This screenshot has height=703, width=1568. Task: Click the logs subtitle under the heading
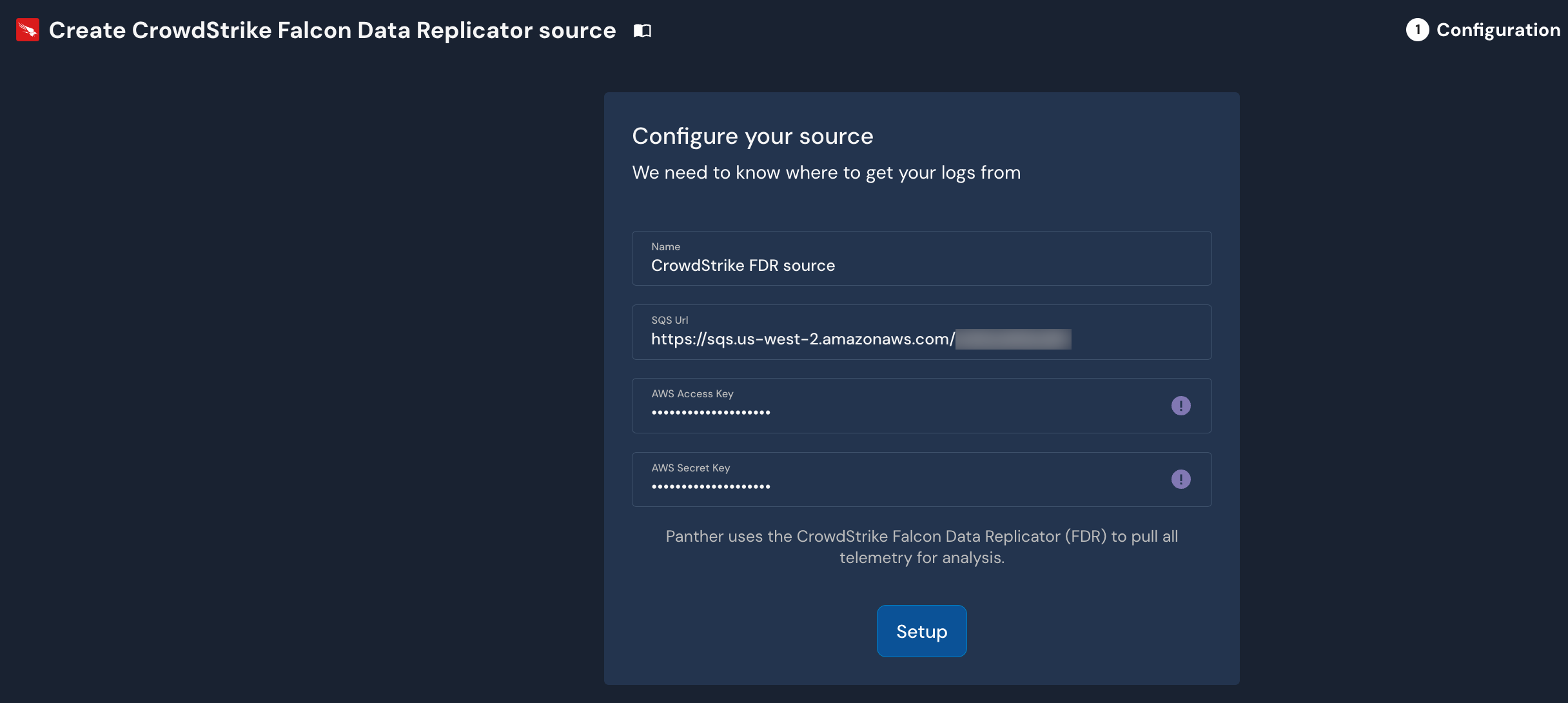[x=826, y=172]
